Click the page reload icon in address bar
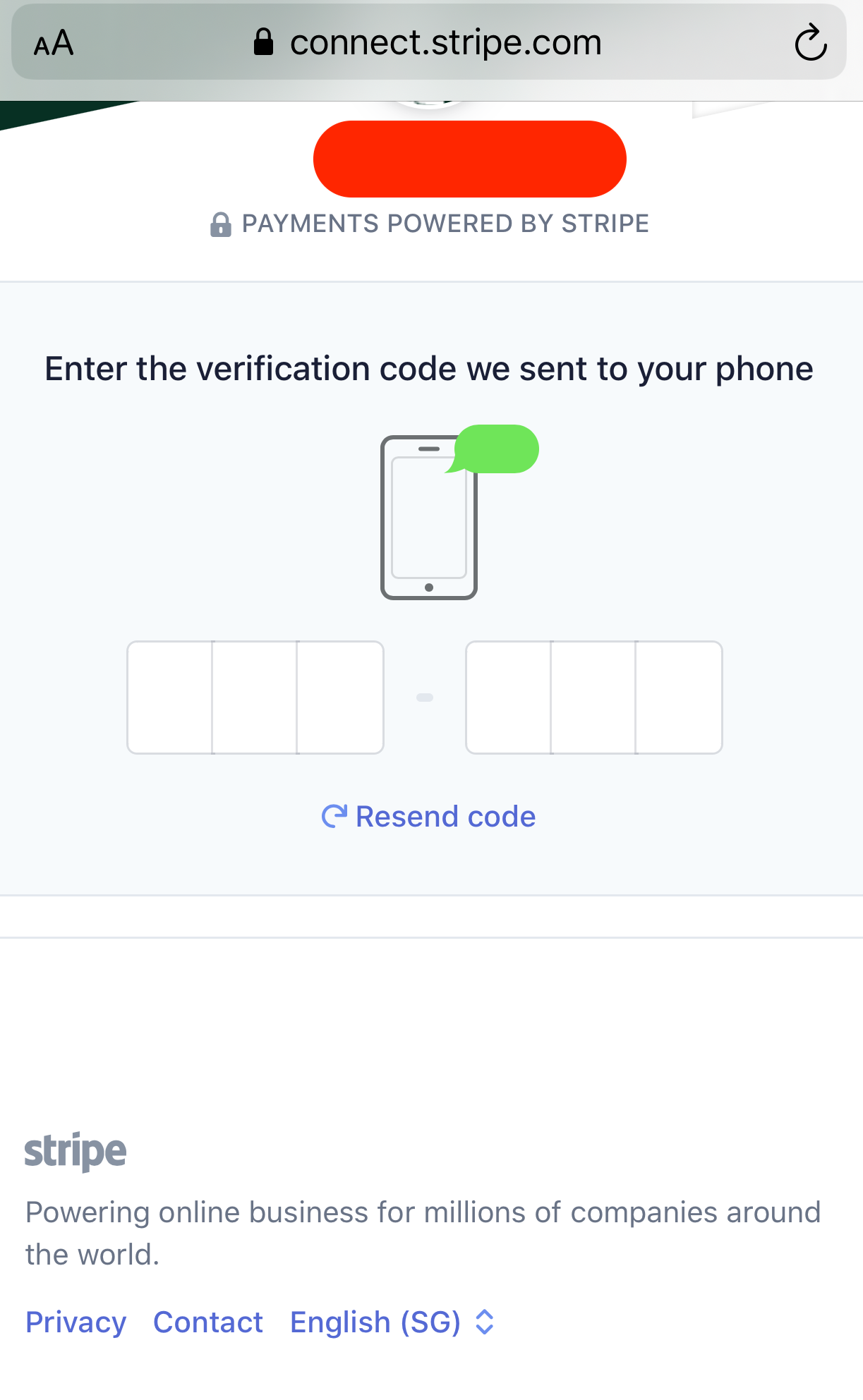The height and width of the screenshot is (1400, 863). 810,42
